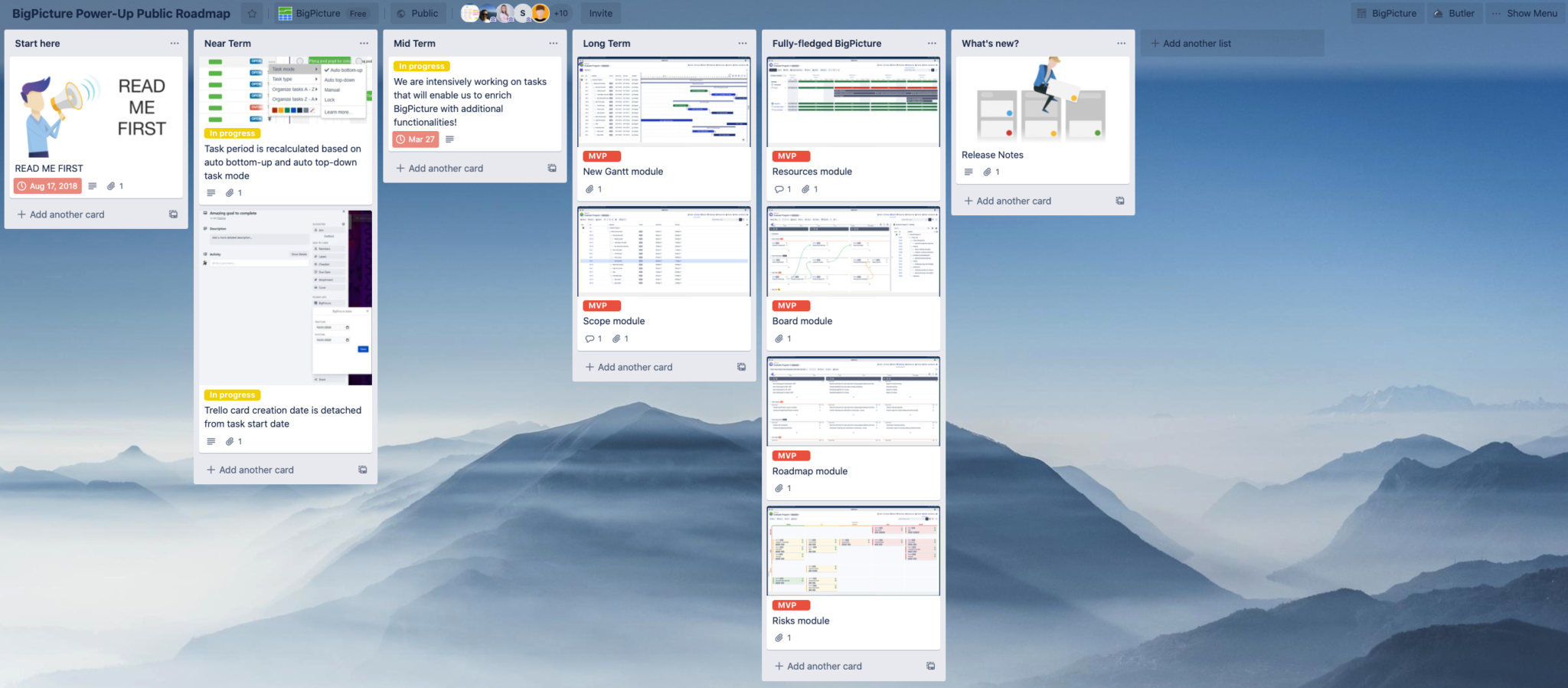The width and height of the screenshot is (1568, 688).
Task: Click attachment icon on New Gantt module card
Action: tap(590, 189)
